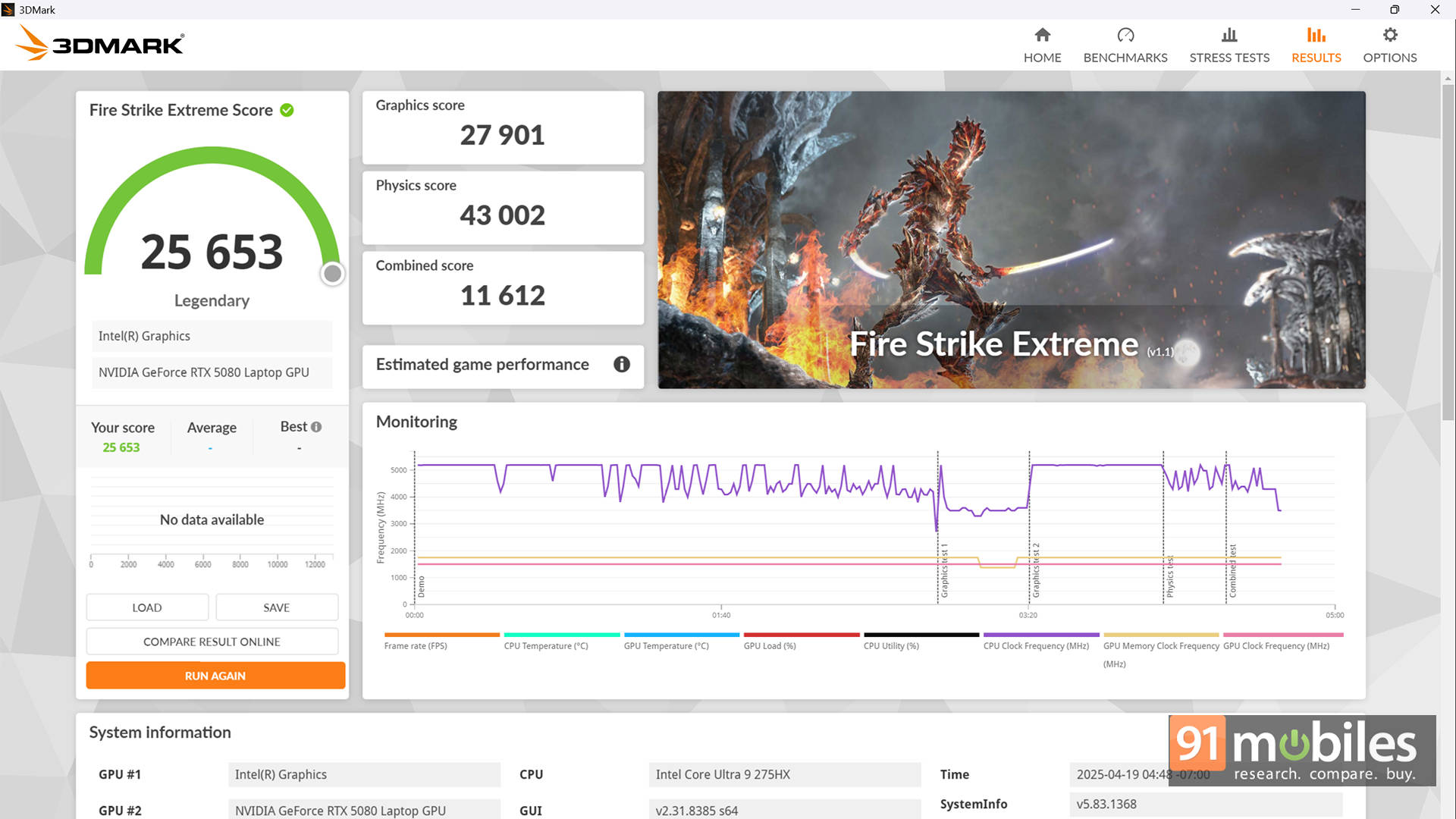Click the Estimated game performance panel
Viewport: 1456px width, 819px height.
click(503, 367)
